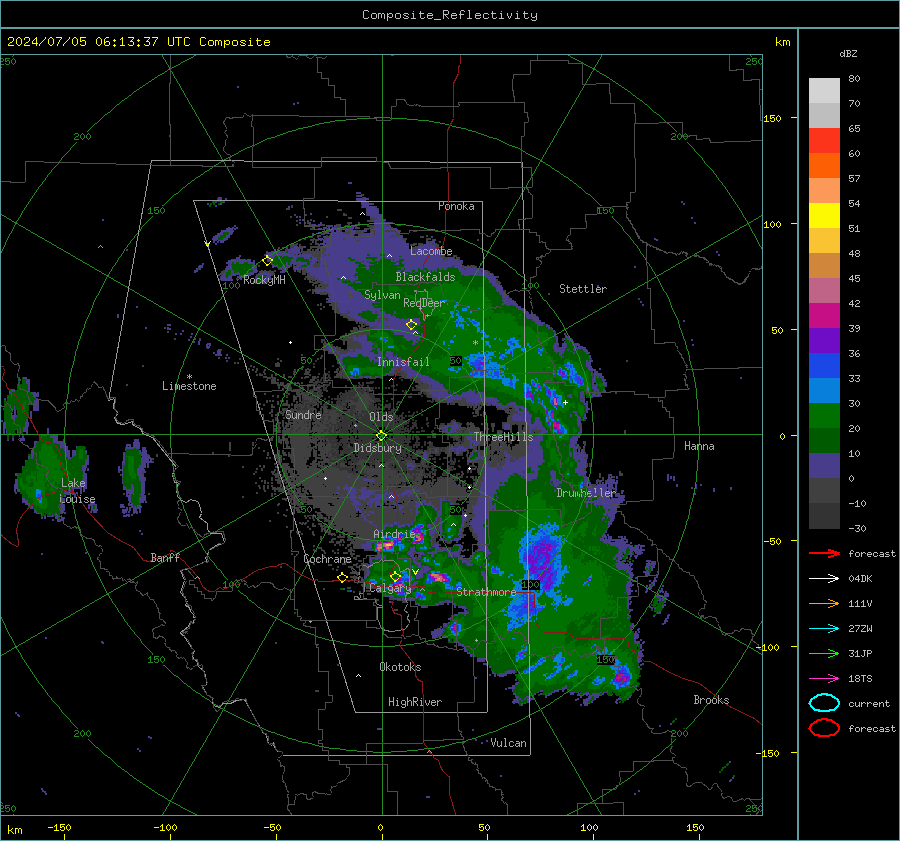Click the Vulcan town label
Viewport: 900px width, 841px height.
(509, 743)
